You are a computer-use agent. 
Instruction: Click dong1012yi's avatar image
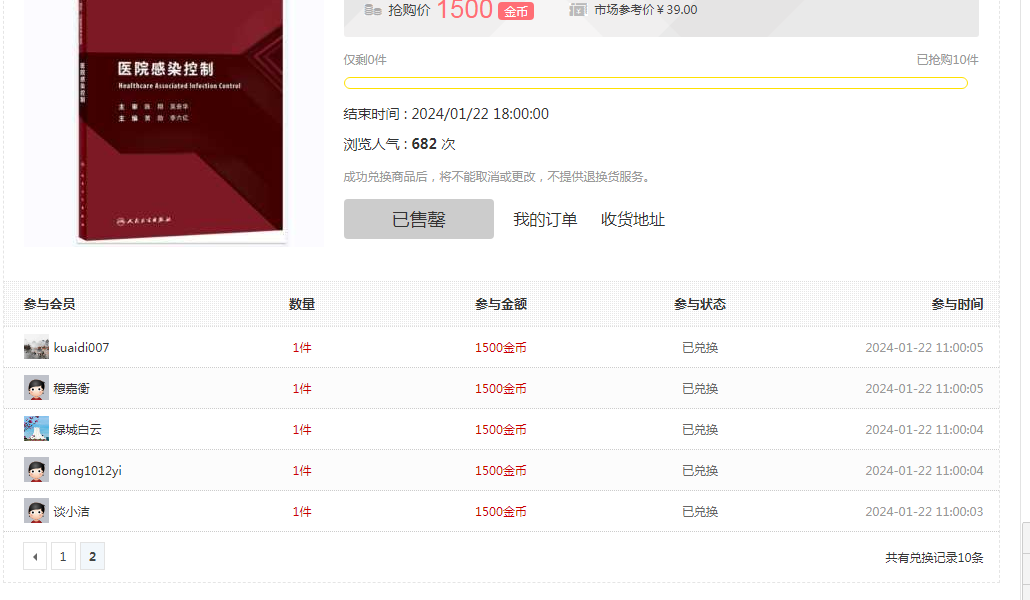pyautogui.click(x=36, y=469)
